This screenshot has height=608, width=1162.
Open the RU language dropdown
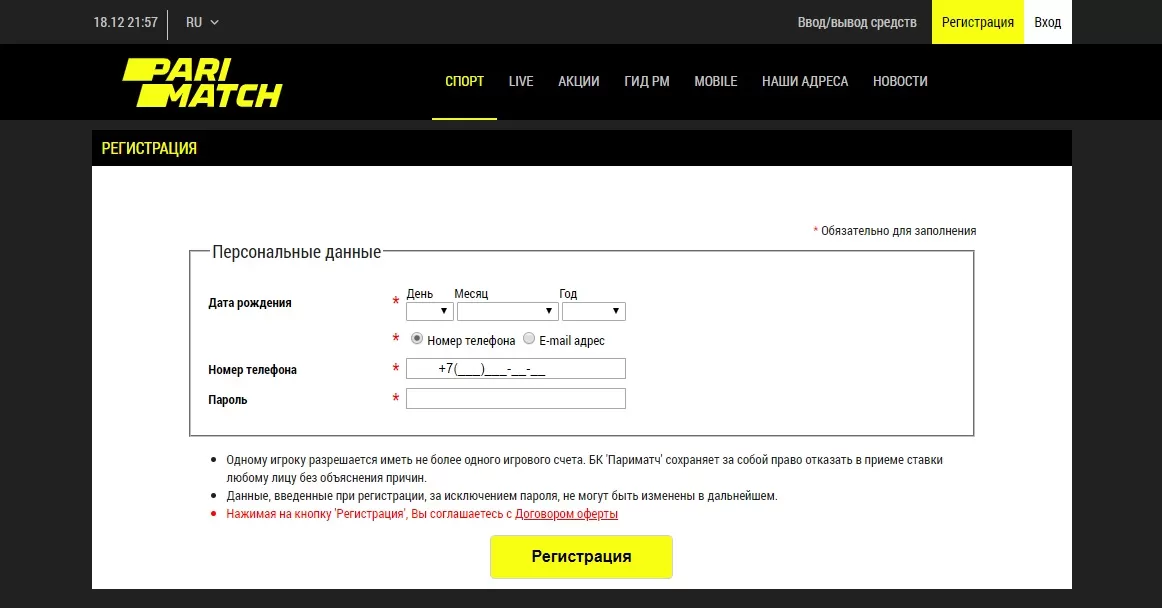(202, 22)
